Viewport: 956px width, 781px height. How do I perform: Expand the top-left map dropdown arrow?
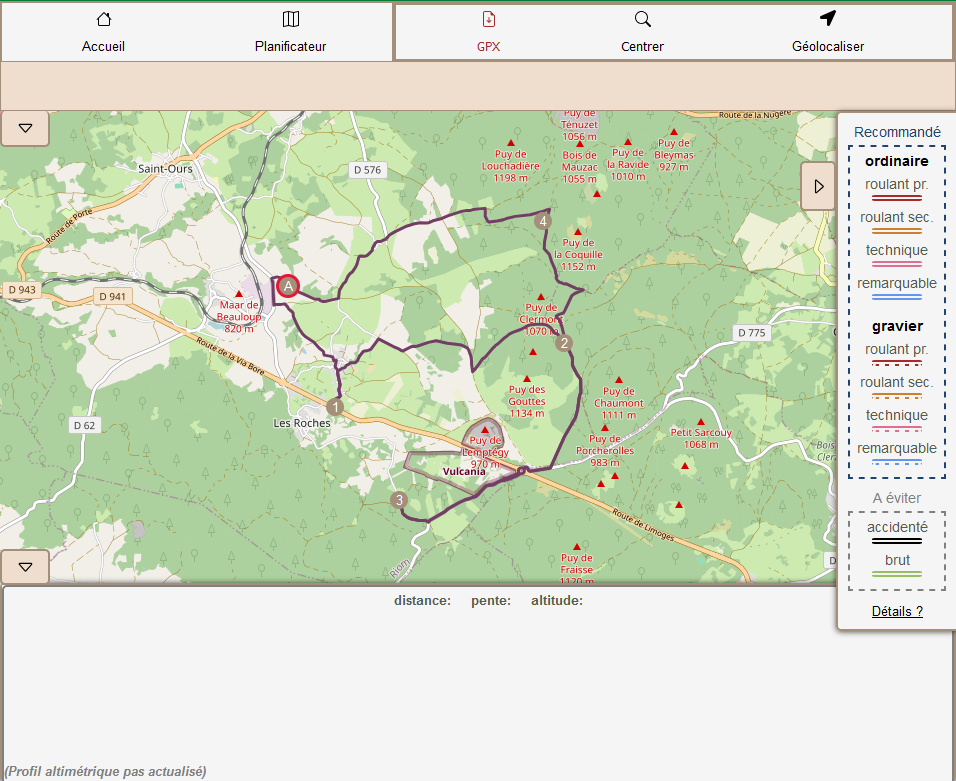[25, 128]
